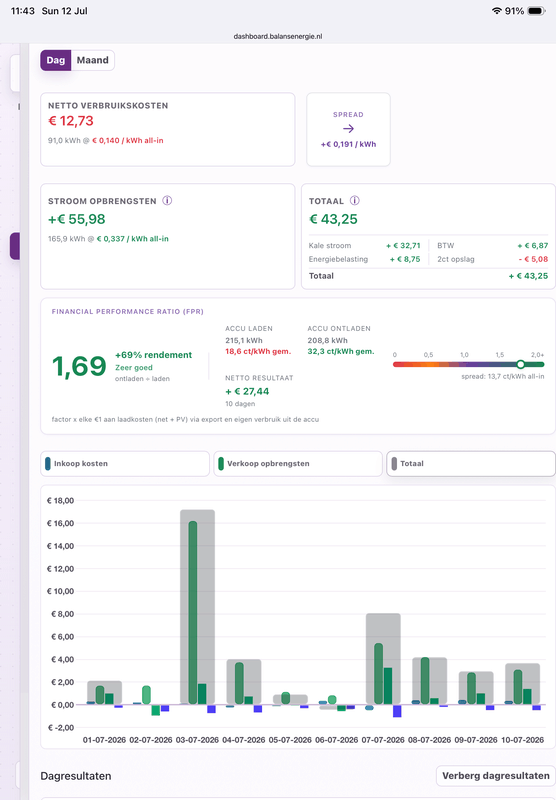The image size is (556, 800).
Task: Click the x-axis label 05-07-2026
Action: pos(290,740)
